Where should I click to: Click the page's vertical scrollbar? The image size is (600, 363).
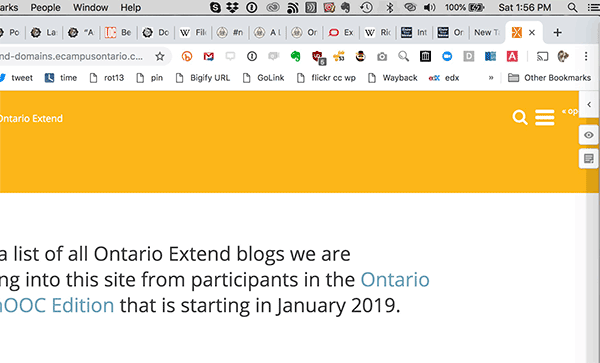(x=593, y=277)
